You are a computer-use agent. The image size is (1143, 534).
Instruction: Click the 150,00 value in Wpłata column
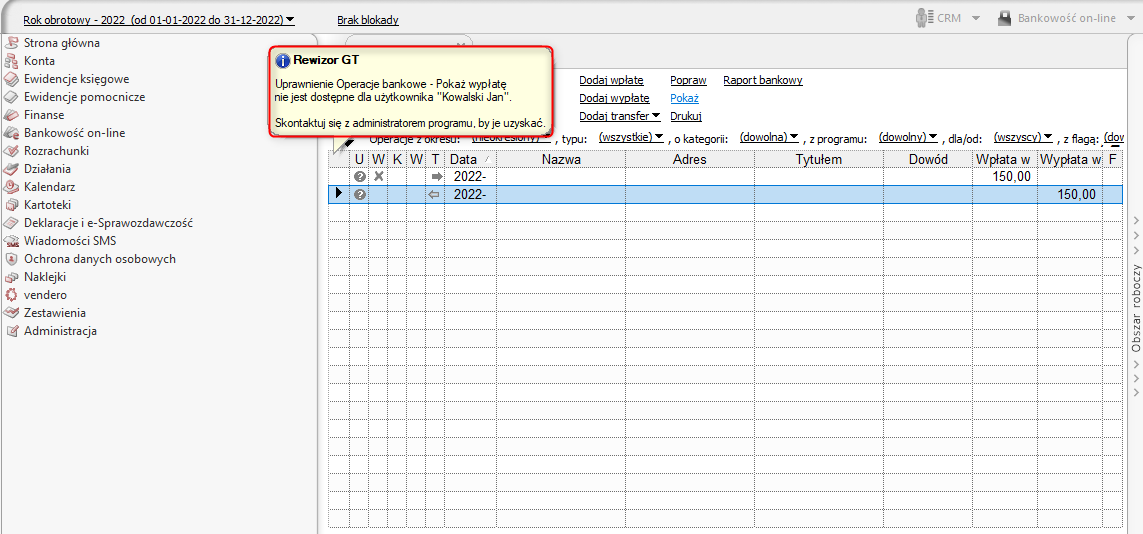[x=1011, y=176]
